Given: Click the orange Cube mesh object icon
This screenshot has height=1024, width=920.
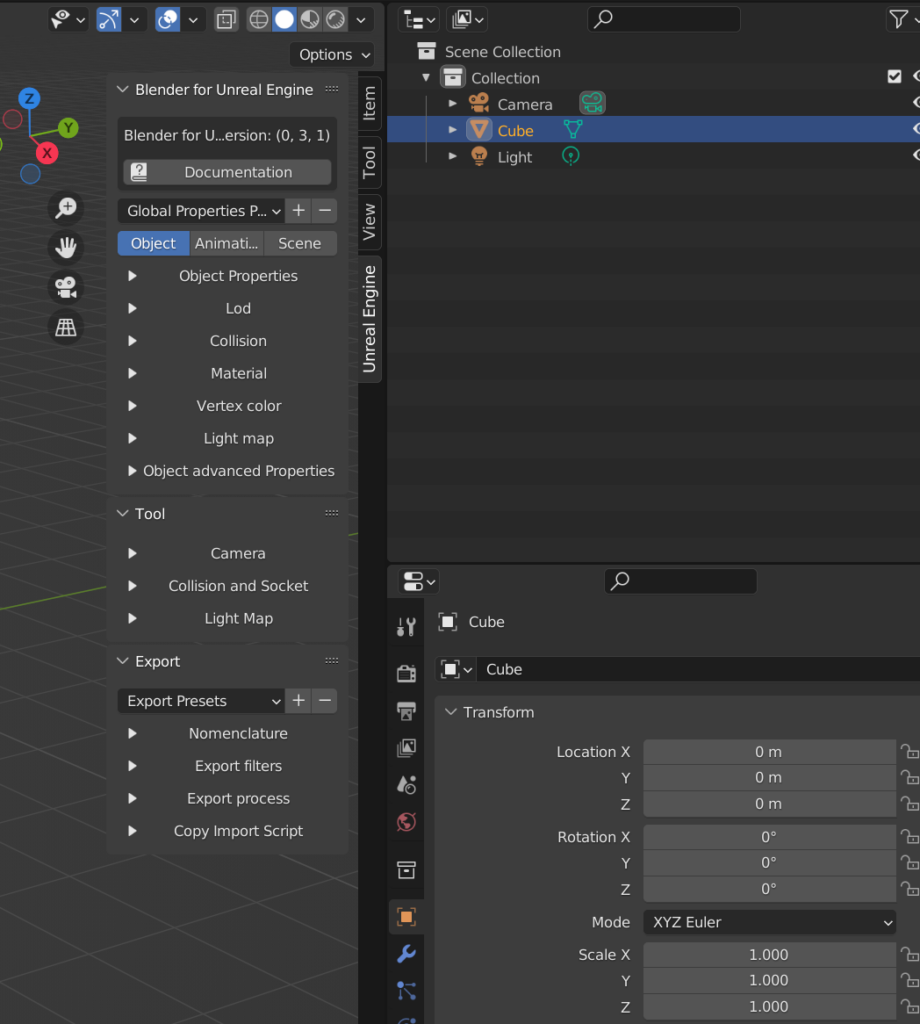Looking at the screenshot, I should [x=479, y=130].
